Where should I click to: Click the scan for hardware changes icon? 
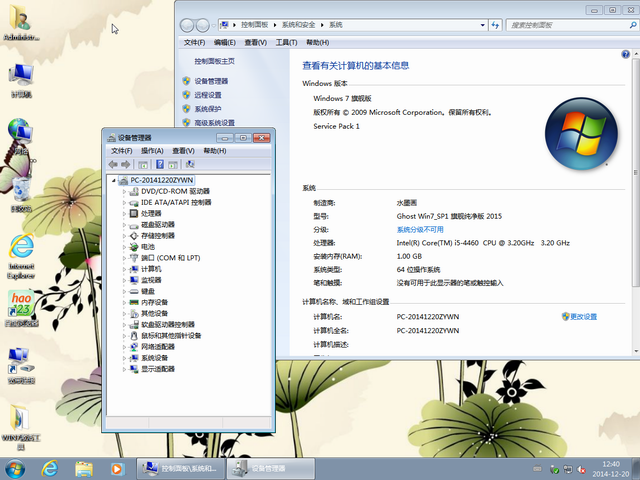tap(190, 164)
